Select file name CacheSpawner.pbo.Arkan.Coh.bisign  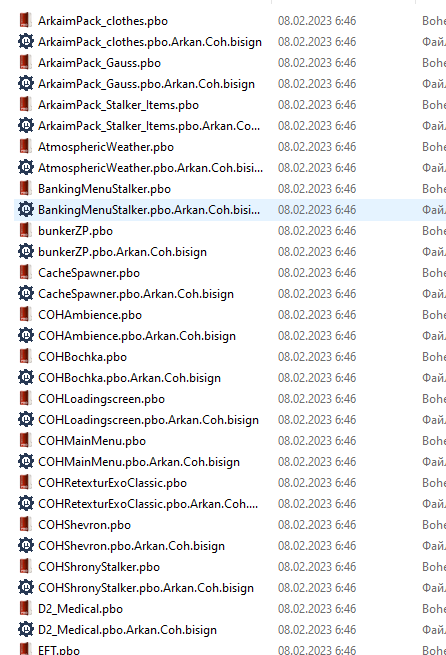coord(136,294)
